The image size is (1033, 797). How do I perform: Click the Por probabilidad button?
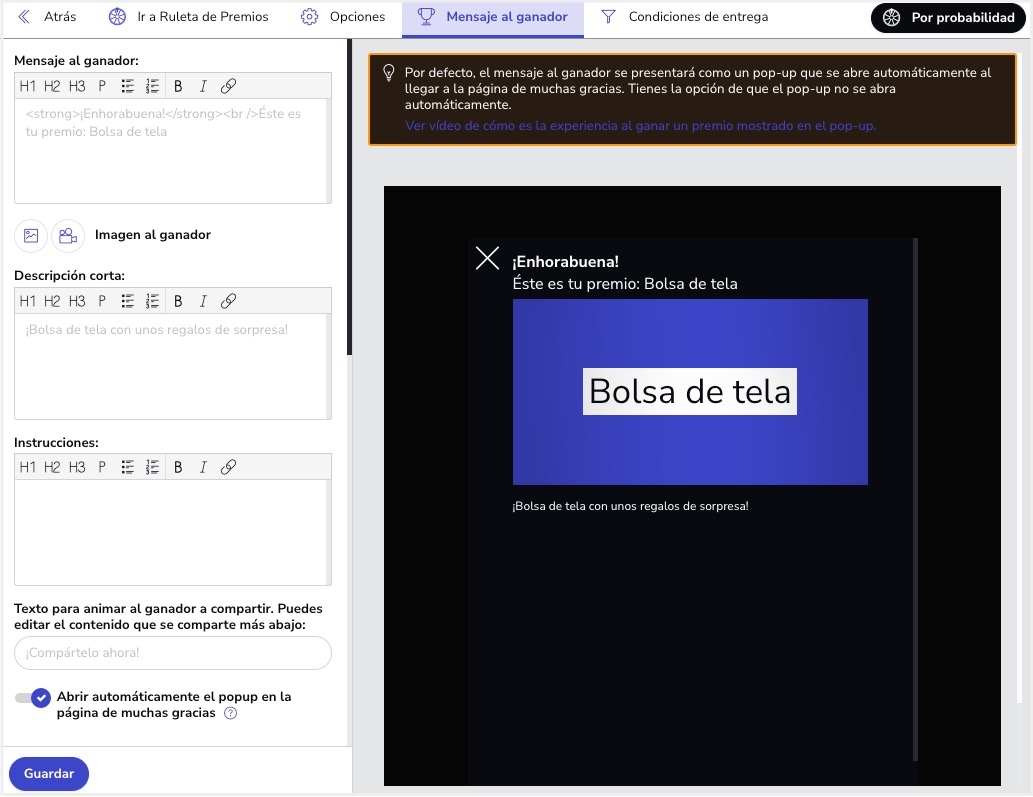tap(948, 18)
